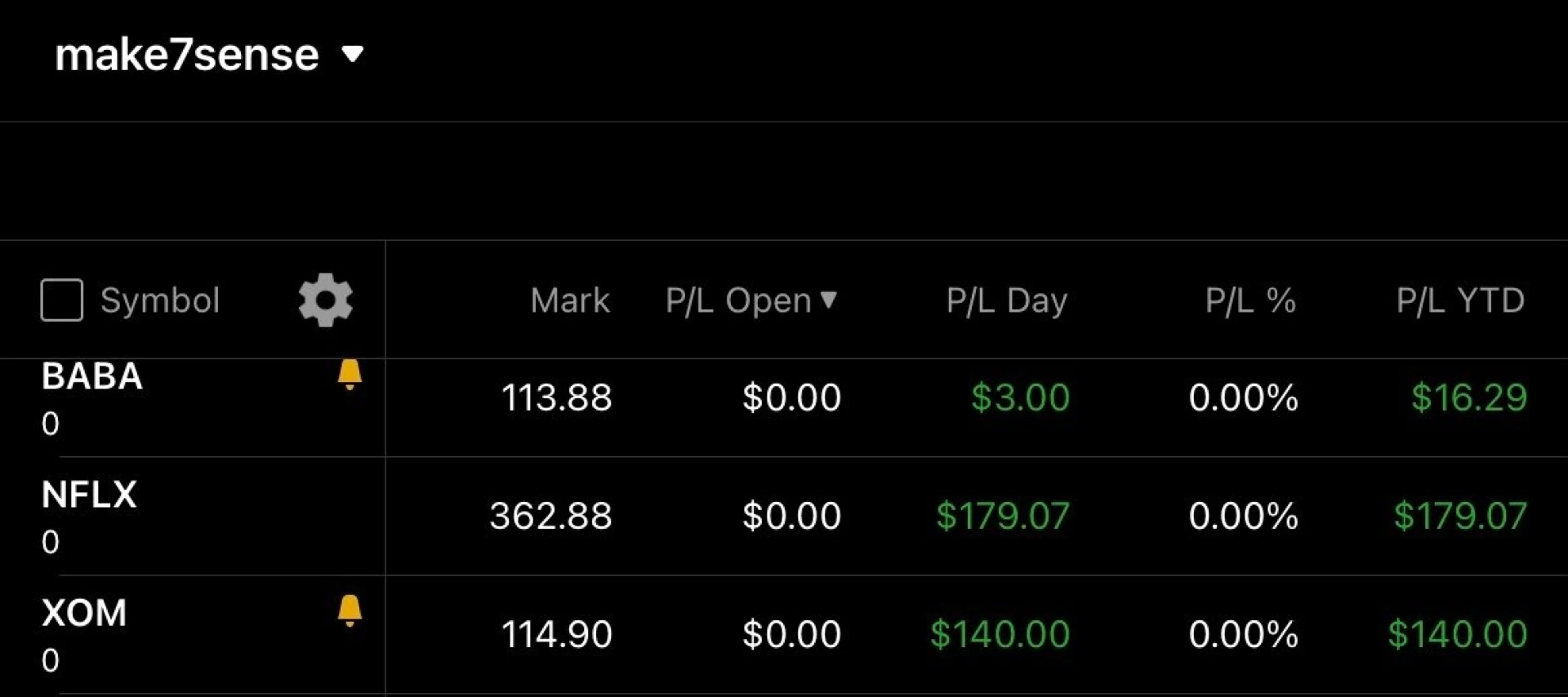
Task: Sort the list by the P/L Day column
Action: tap(1006, 300)
